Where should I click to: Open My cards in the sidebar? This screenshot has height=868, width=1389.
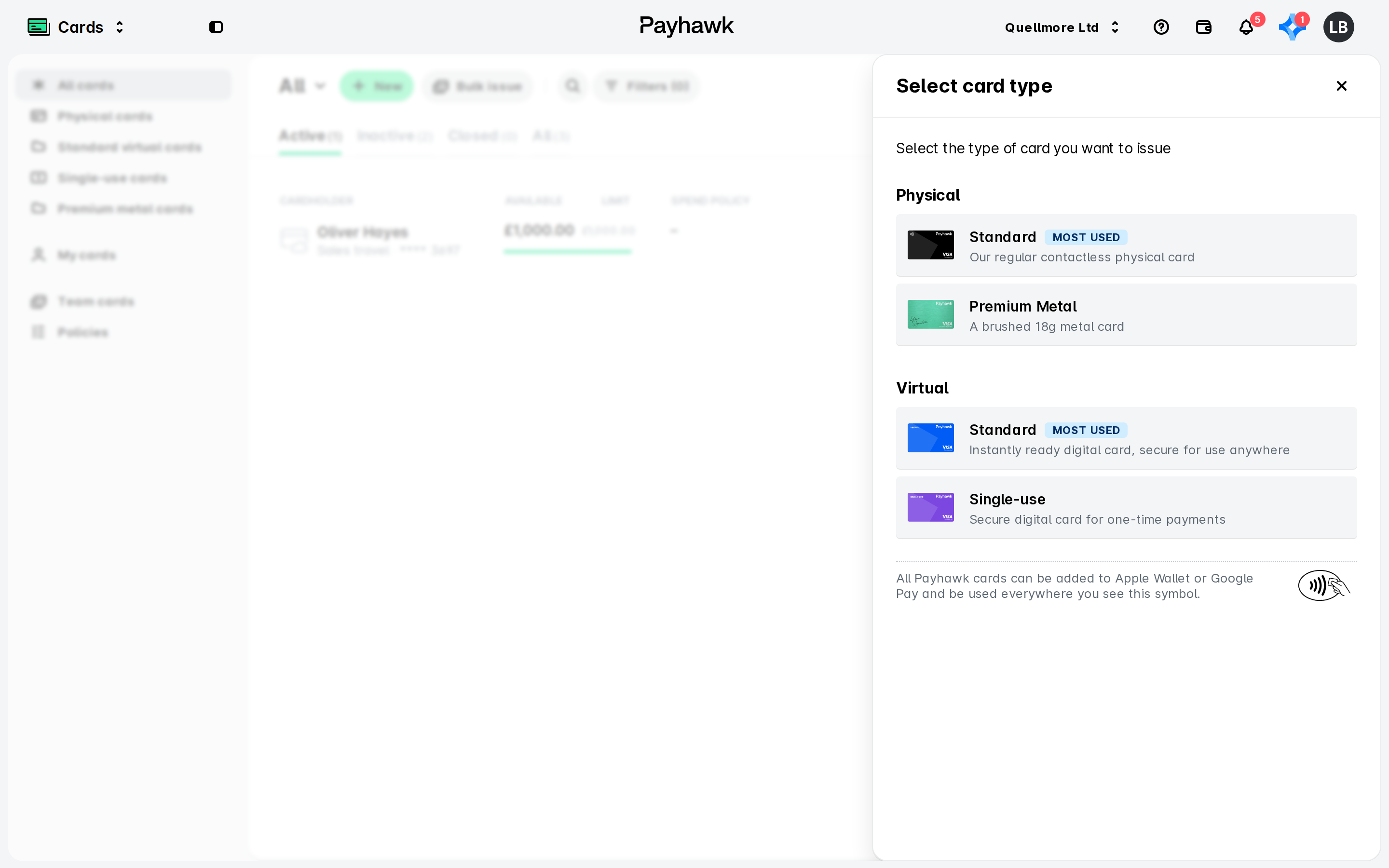123,255
